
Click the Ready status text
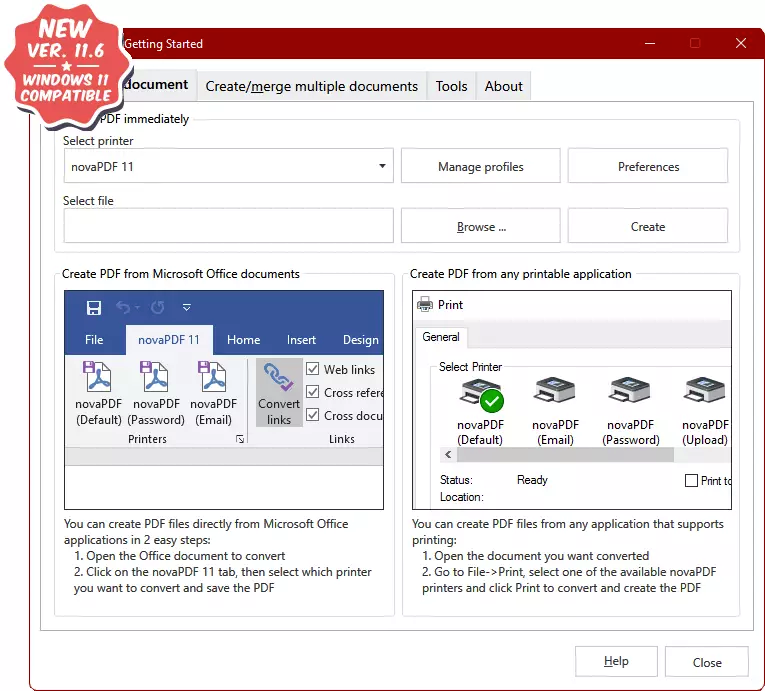(532, 480)
